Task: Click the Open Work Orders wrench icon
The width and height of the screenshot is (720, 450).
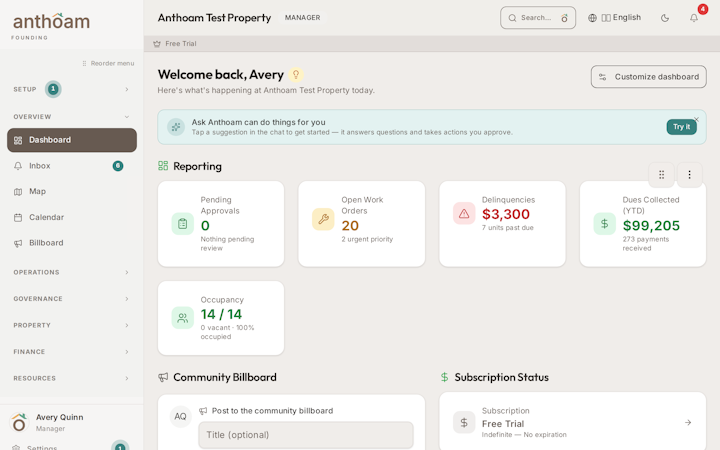Action: tap(323, 219)
